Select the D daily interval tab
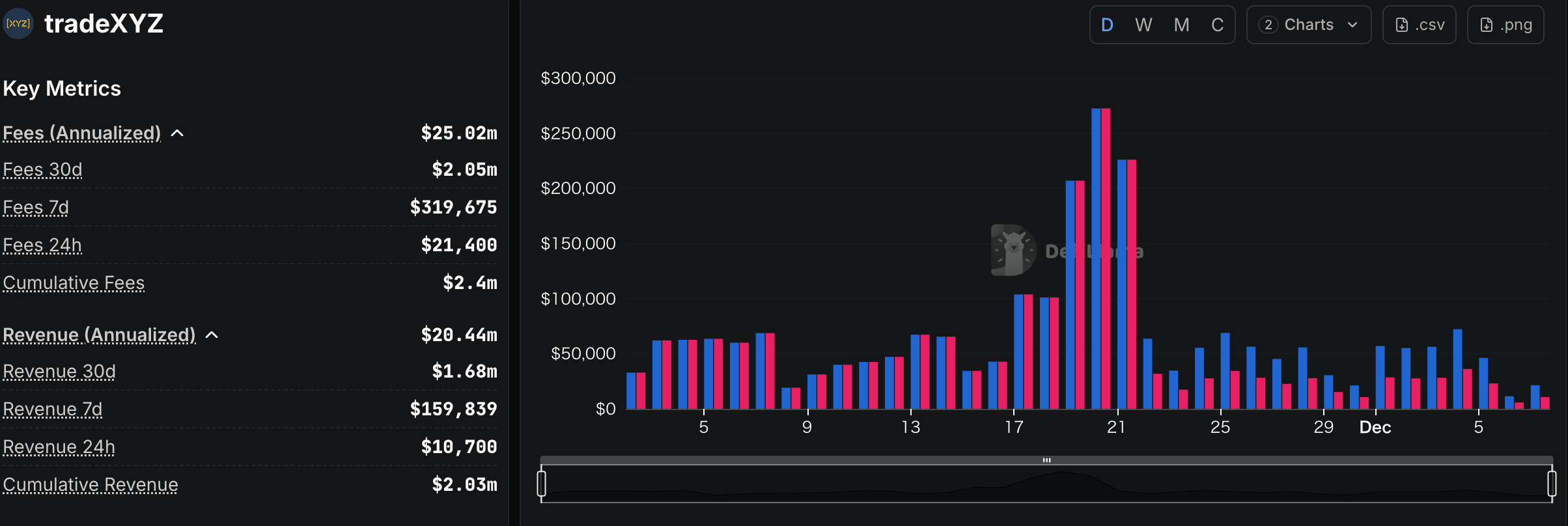 click(1107, 25)
